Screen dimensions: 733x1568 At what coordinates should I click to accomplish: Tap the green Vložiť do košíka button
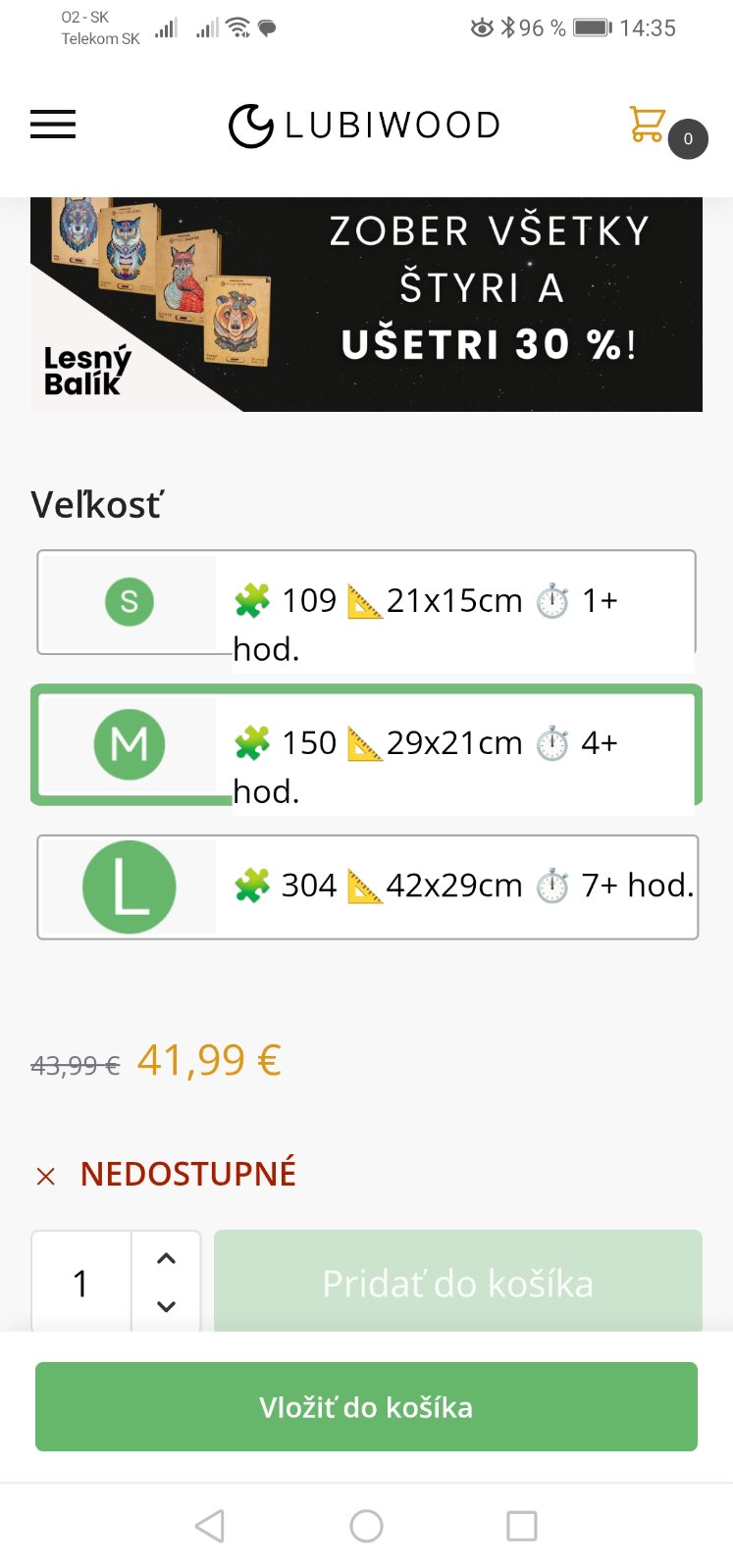pyautogui.click(x=366, y=1407)
